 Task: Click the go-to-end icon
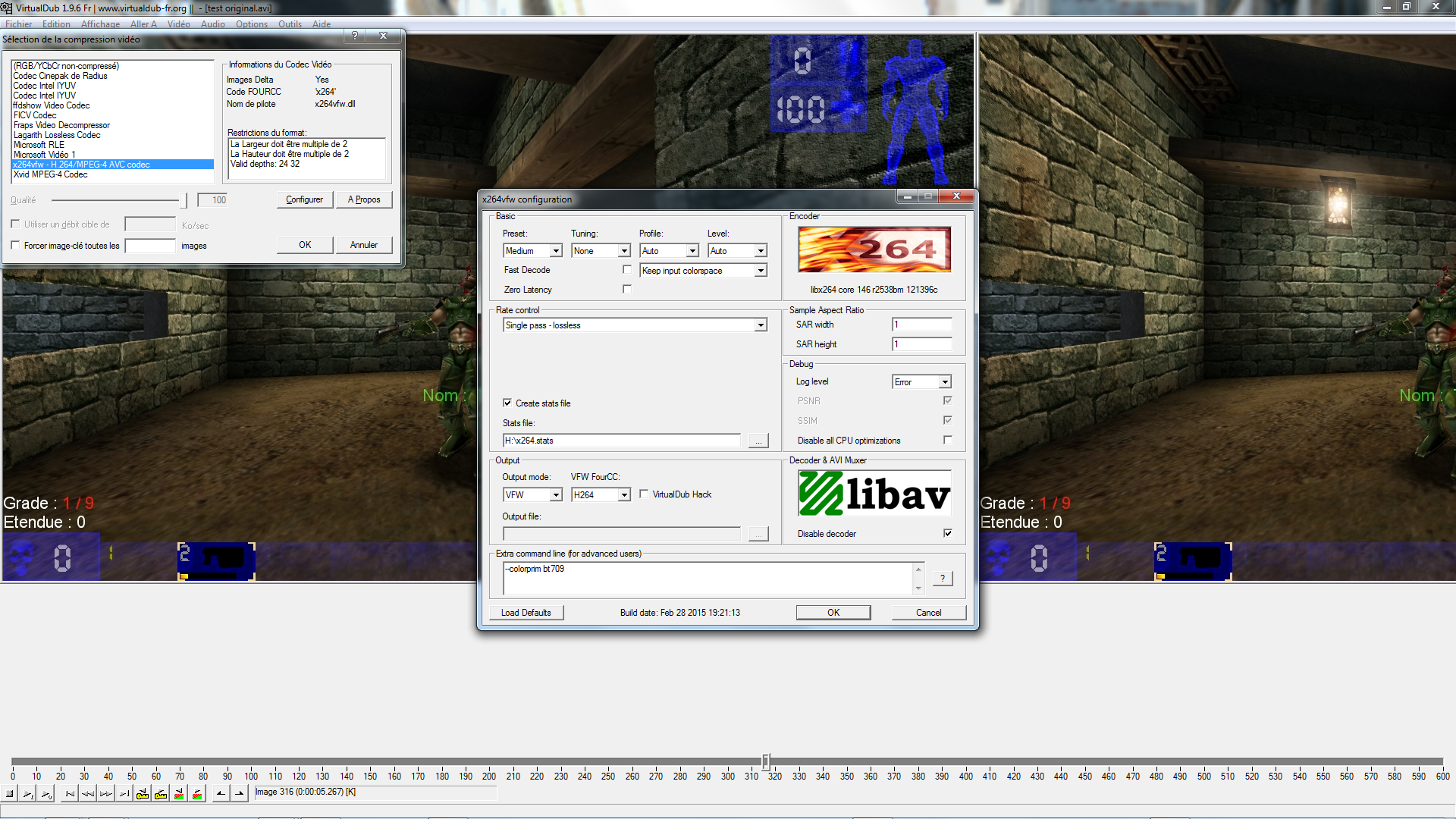coord(124,793)
